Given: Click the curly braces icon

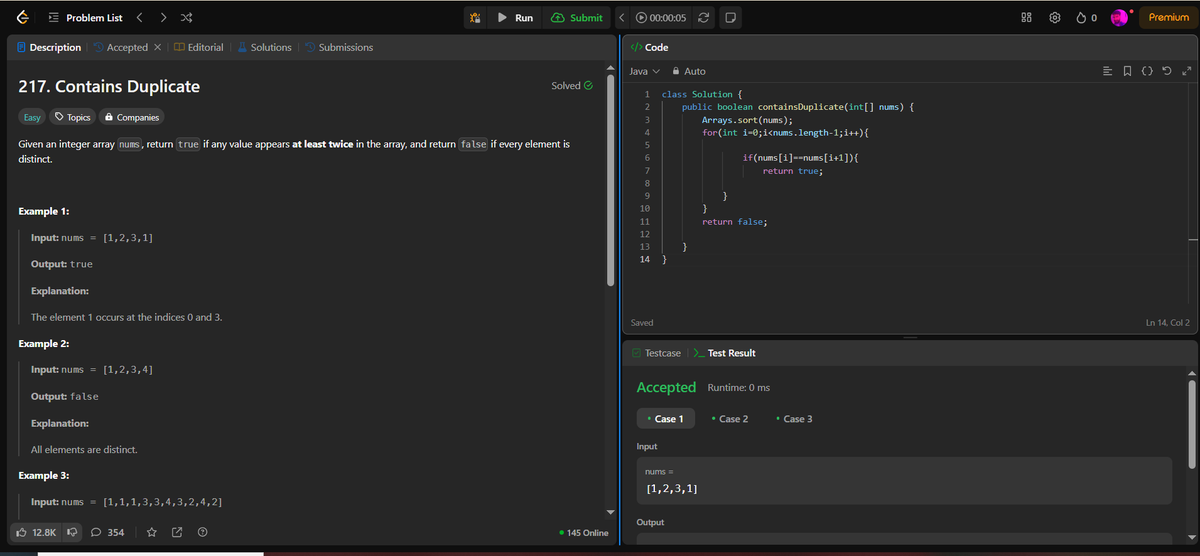Looking at the screenshot, I should 1149,71.
